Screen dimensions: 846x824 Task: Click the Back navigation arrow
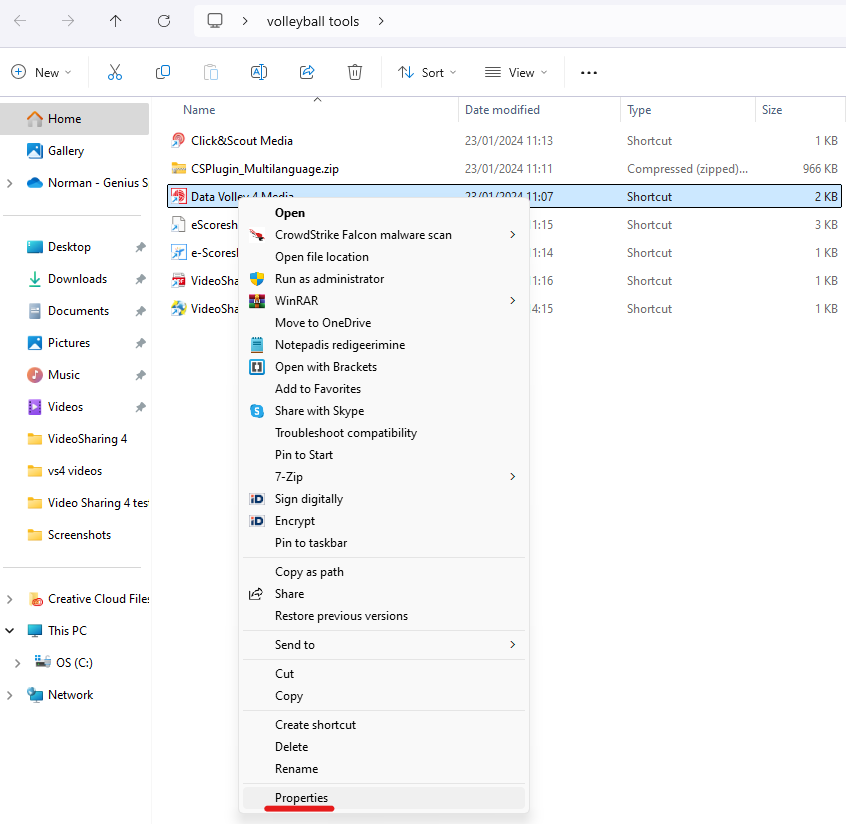tap(20, 21)
